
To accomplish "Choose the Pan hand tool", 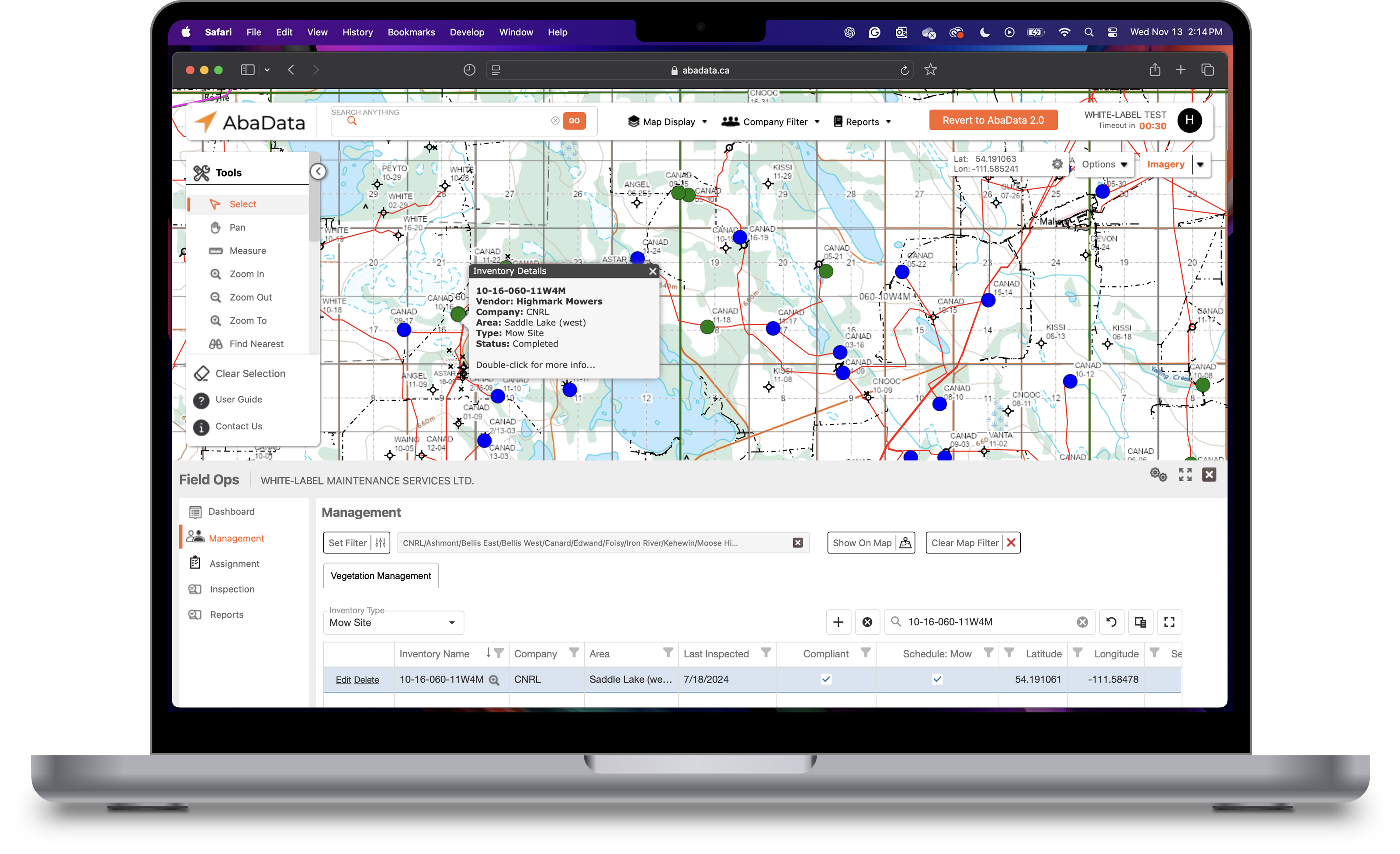I will point(236,227).
